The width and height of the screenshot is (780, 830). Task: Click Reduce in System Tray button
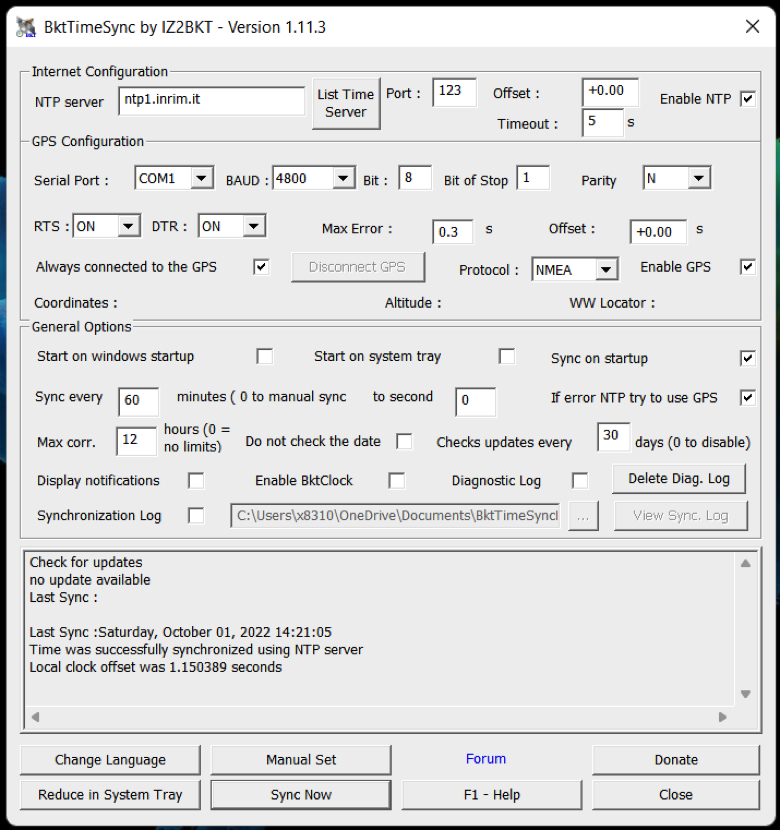coord(110,795)
